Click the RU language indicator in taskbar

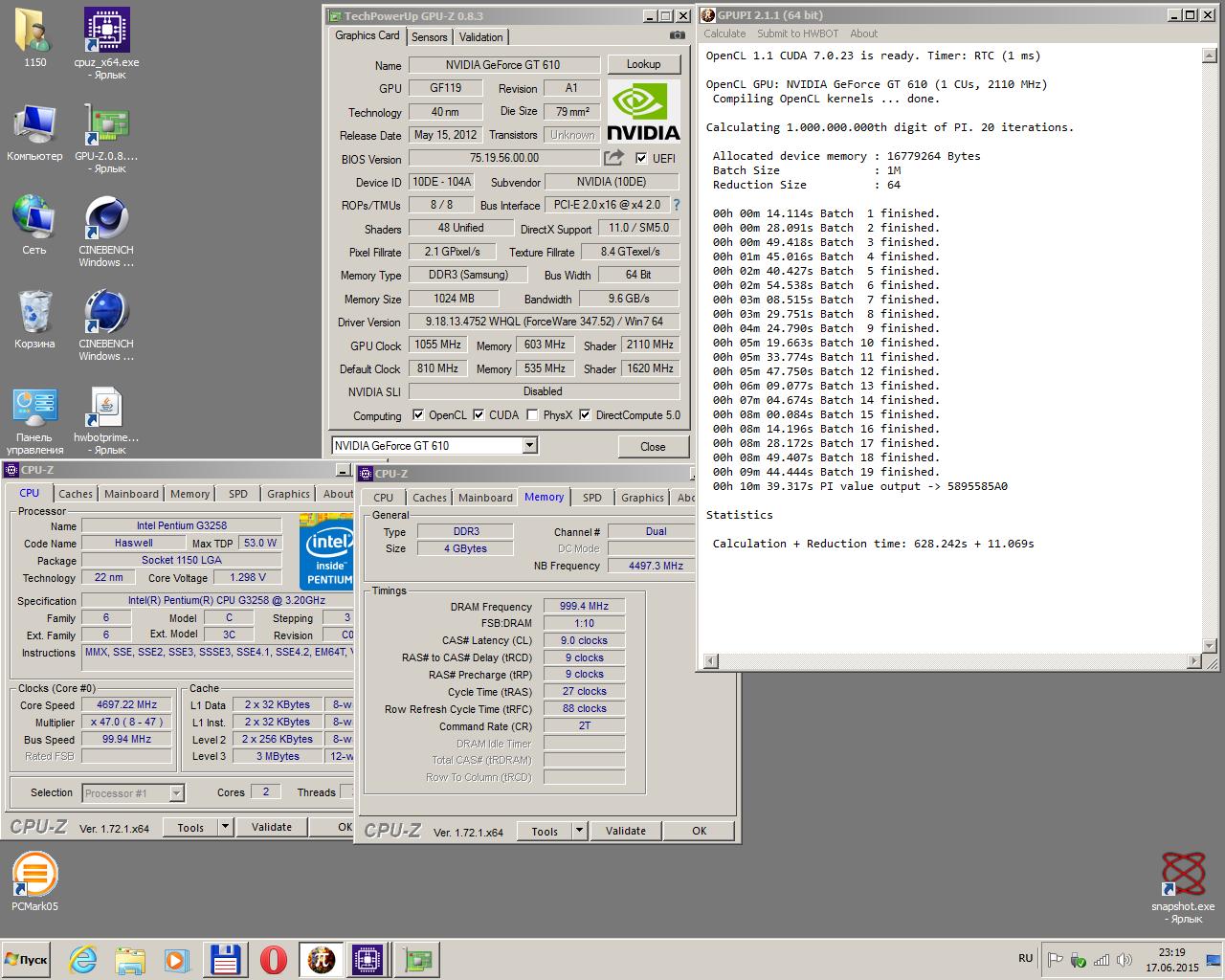[x=1025, y=958]
